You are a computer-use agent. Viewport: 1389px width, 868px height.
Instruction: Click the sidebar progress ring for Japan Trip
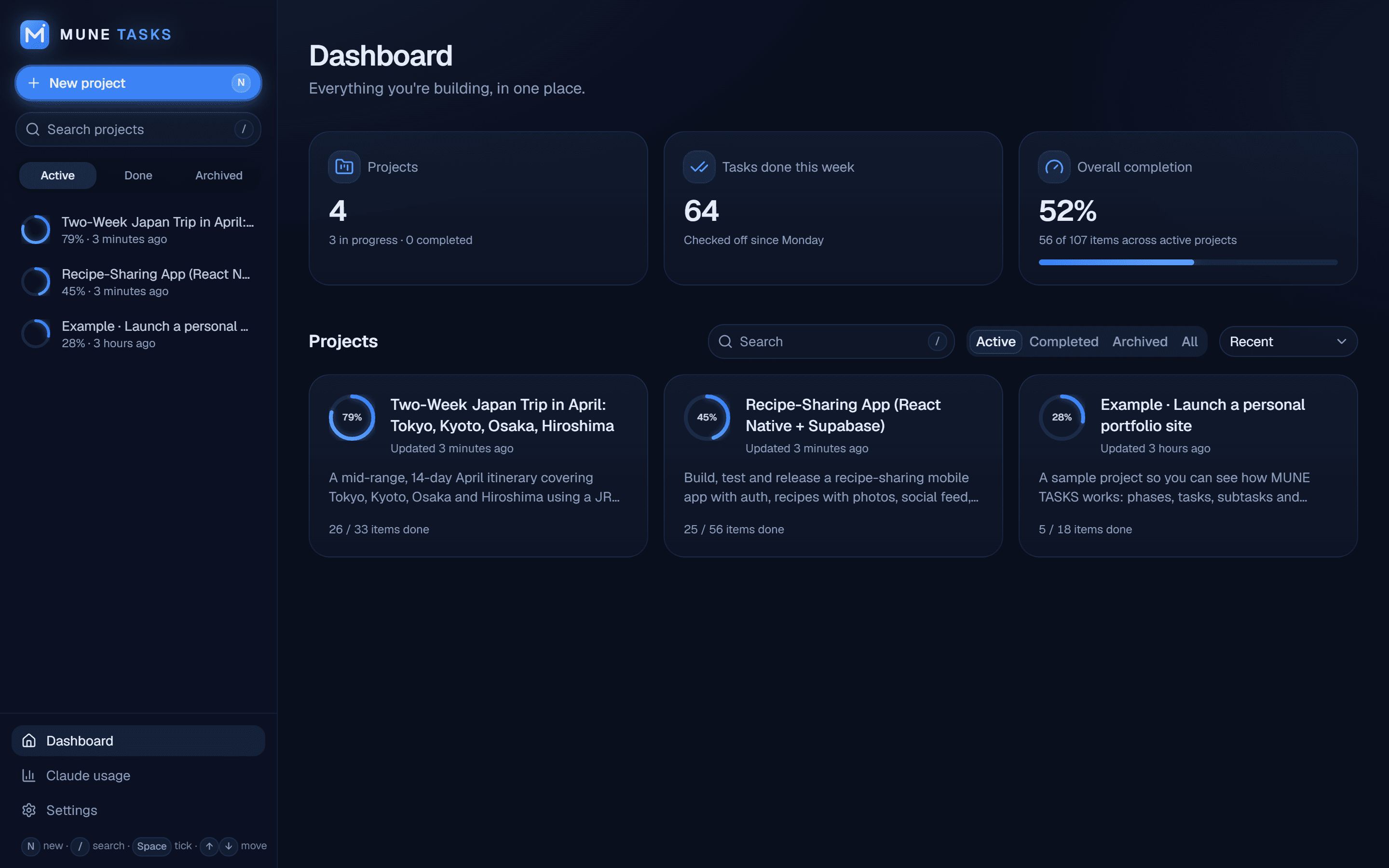36,230
